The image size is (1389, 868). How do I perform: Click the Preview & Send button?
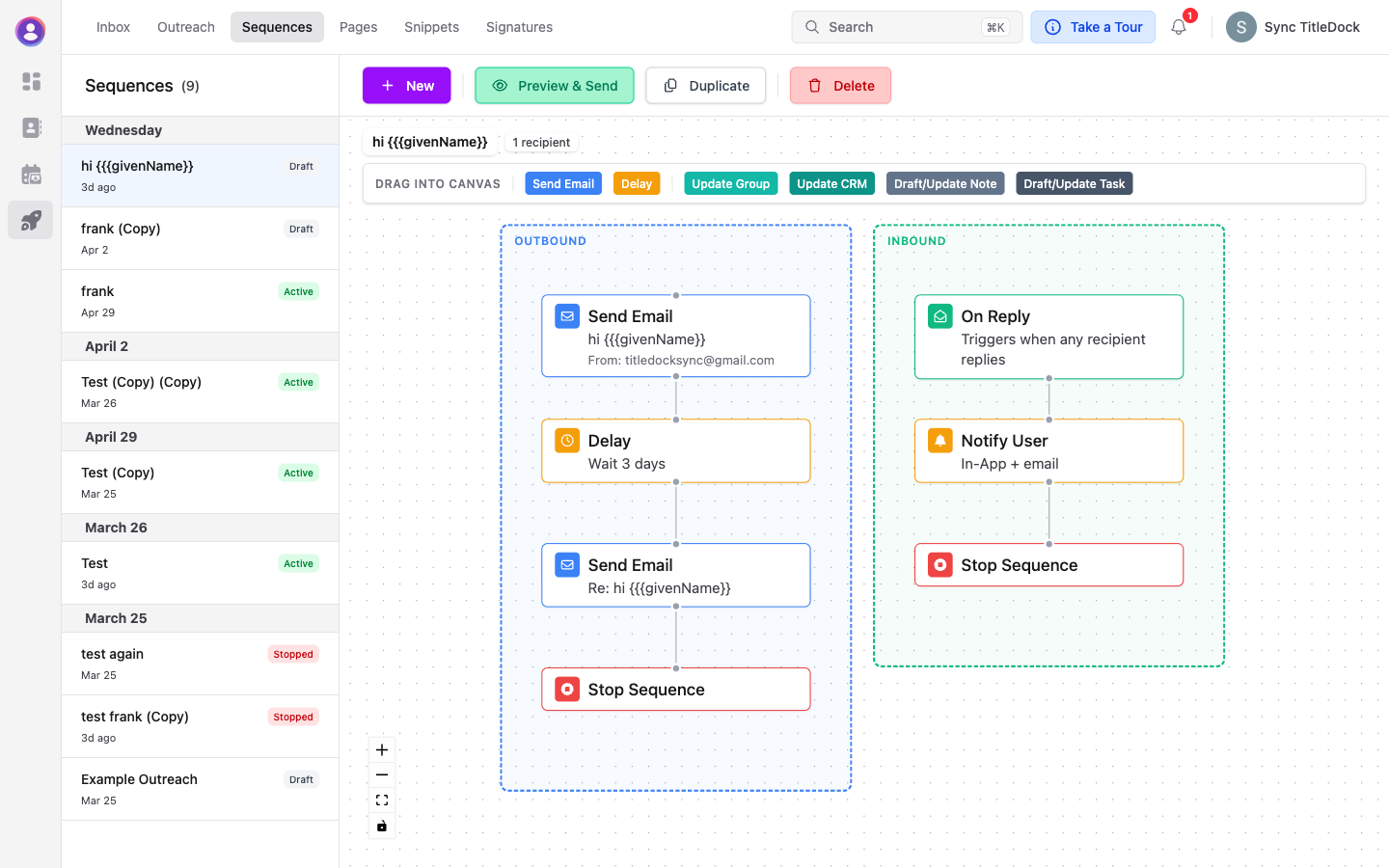pyautogui.click(x=555, y=86)
